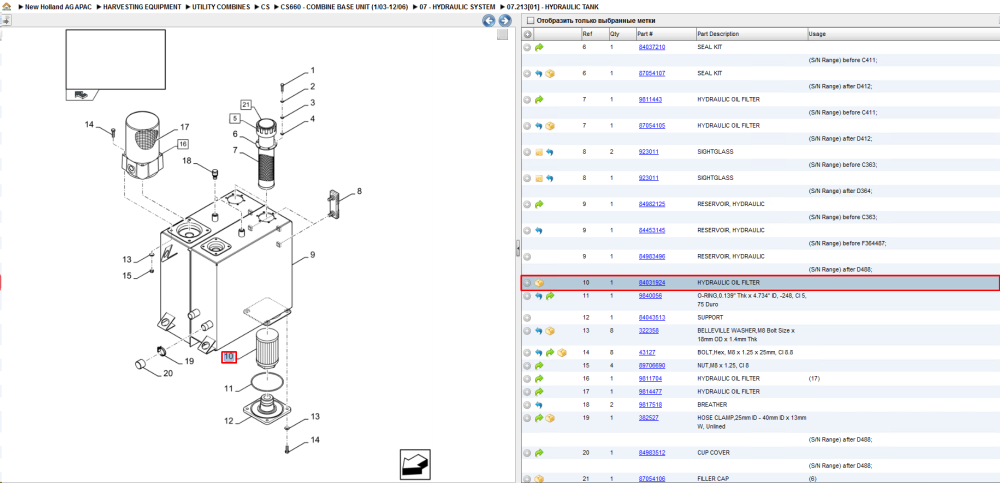The image size is (1000, 483).
Task: Open yellow note icon for SIGHTGLASS qty 2
Action: (x=539, y=152)
